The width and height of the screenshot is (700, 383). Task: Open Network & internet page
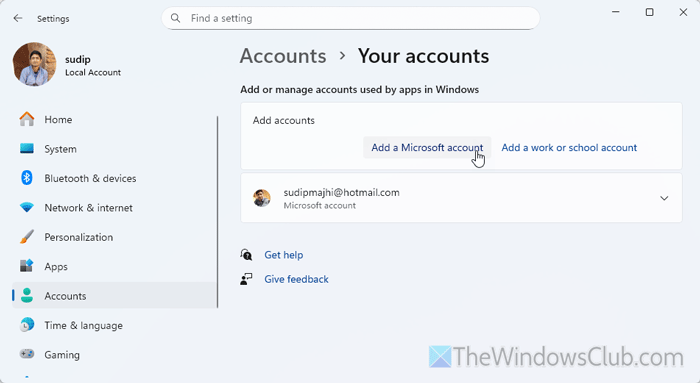115,208
